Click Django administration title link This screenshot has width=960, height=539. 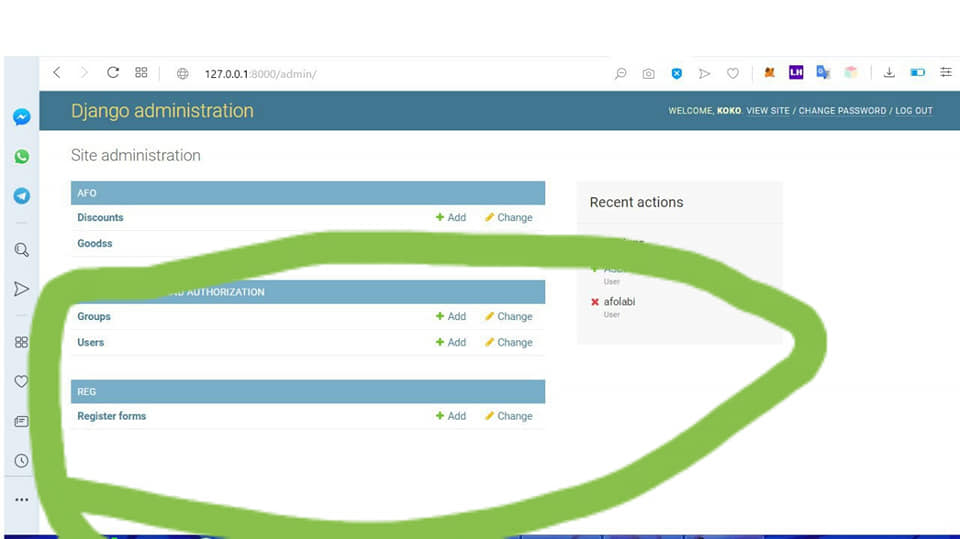tap(162, 111)
